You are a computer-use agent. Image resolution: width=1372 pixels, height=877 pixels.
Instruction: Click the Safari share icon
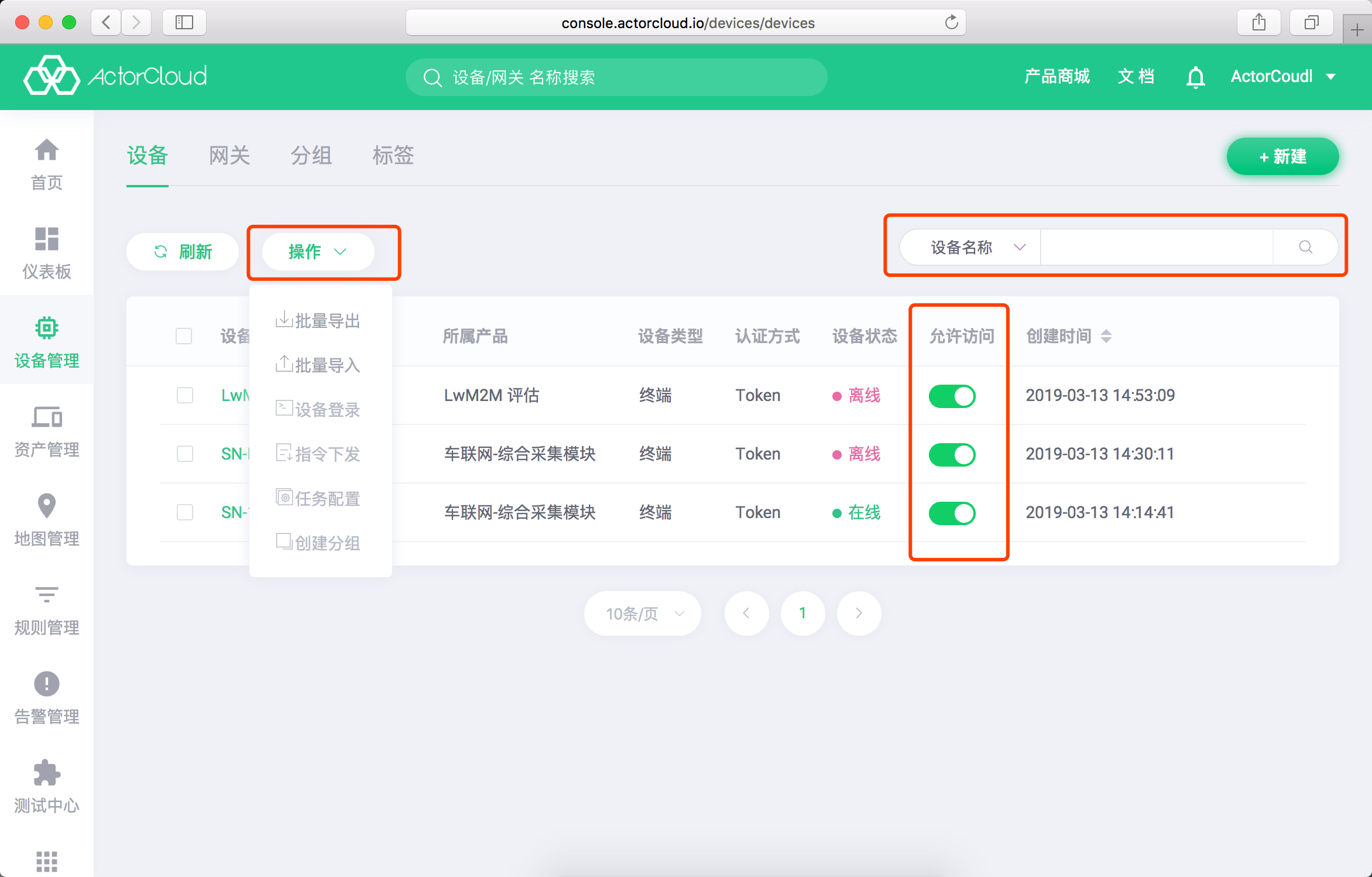click(1258, 22)
